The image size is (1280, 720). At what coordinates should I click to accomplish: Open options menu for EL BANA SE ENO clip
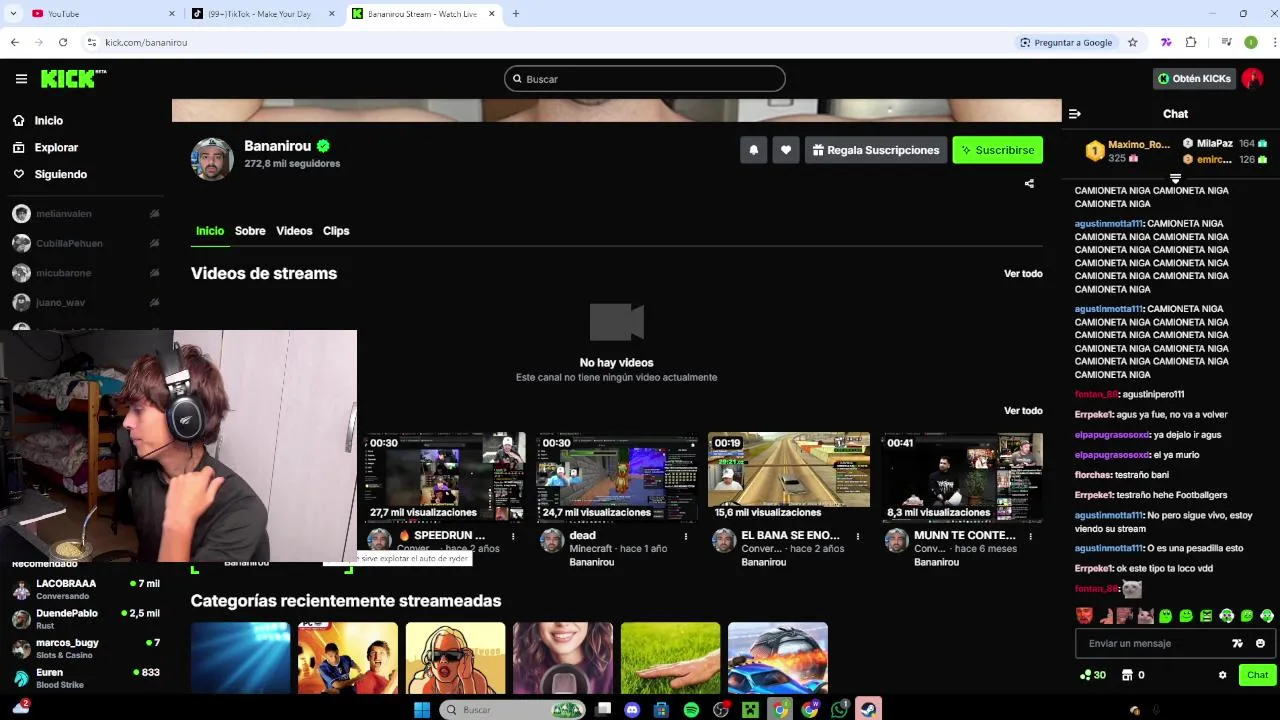pyautogui.click(x=857, y=536)
